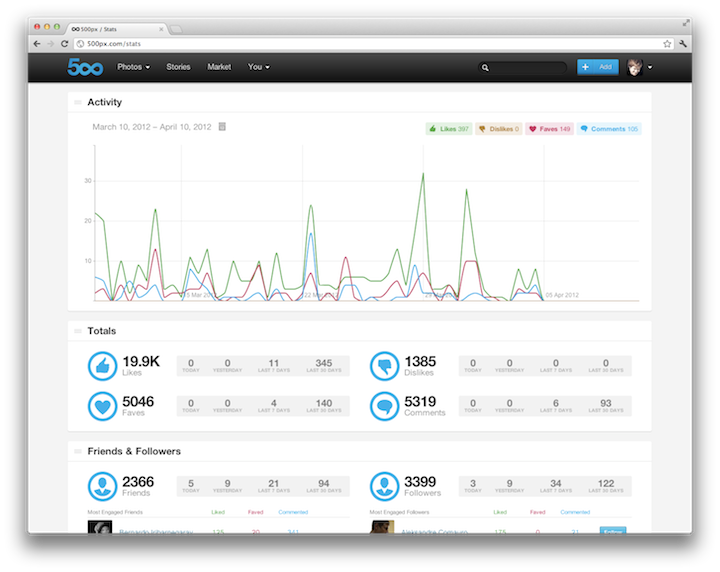Click the browser forward arrow
720x572 pixels.
tap(51, 44)
